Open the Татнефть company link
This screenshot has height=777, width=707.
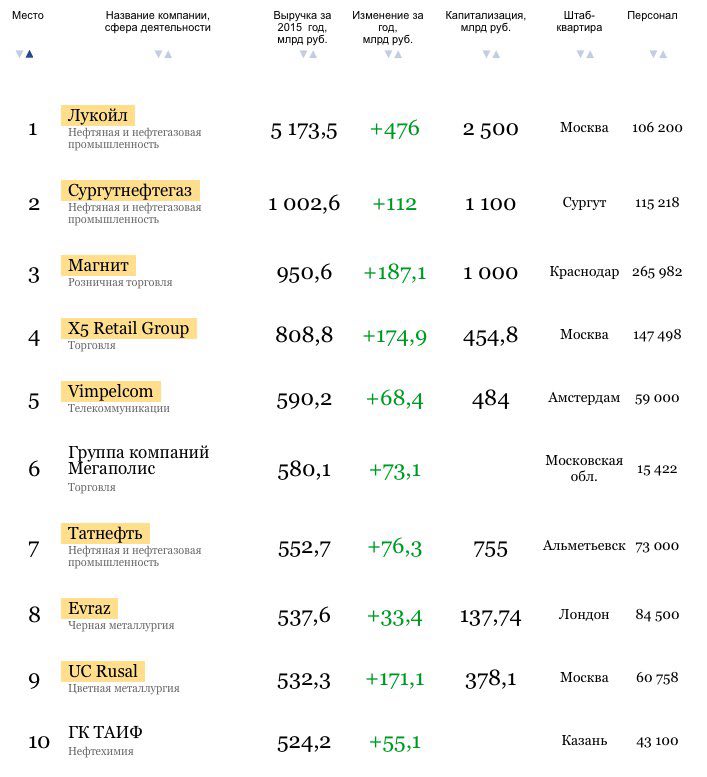(x=106, y=533)
